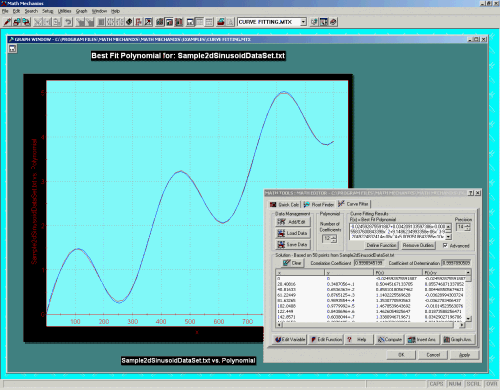This screenshot has height=390, width=500.
Task: Click solution table vertical scrollbar down arrow
Action: 468,319
